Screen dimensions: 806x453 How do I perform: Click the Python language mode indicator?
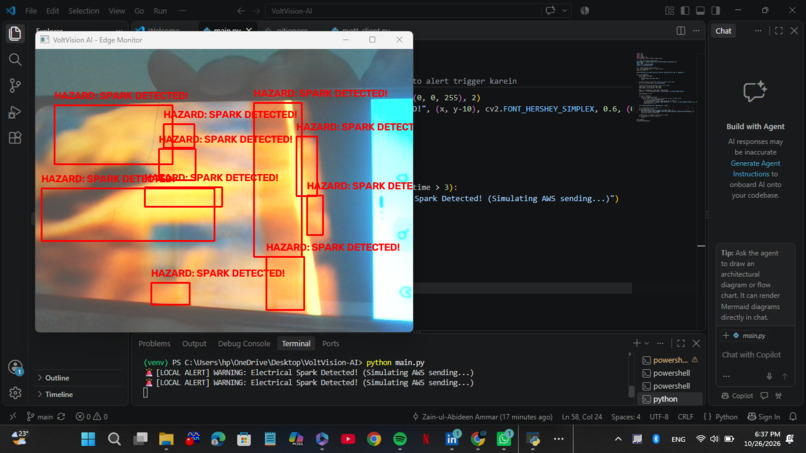point(726,416)
